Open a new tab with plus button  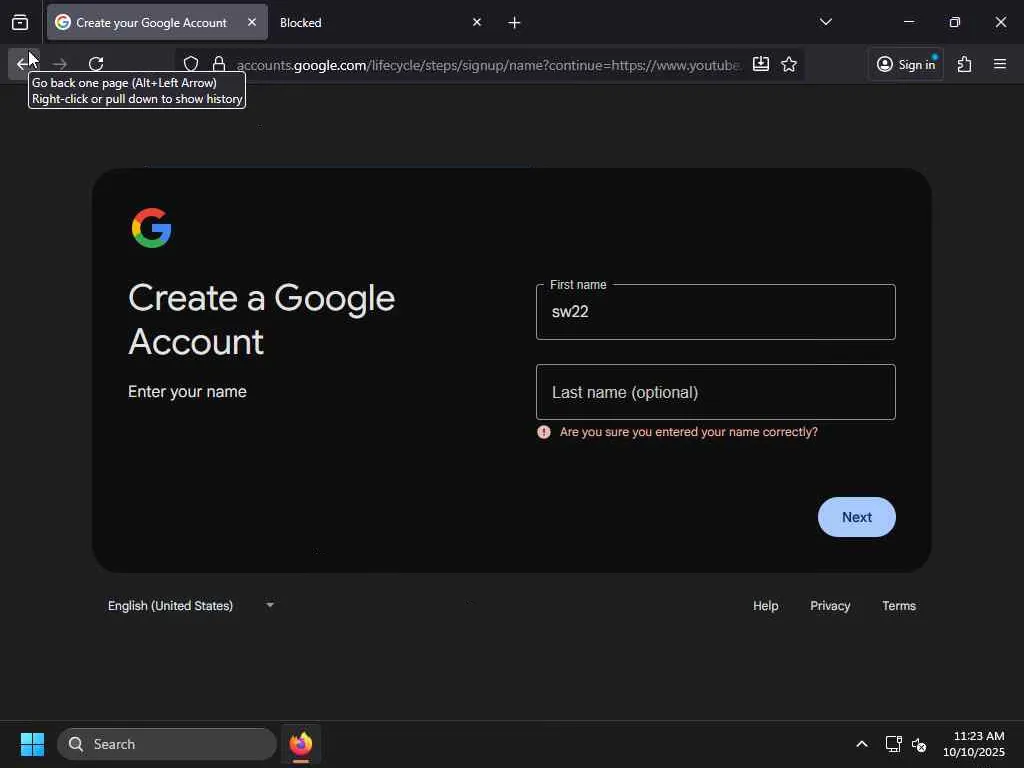click(x=514, y=23)
